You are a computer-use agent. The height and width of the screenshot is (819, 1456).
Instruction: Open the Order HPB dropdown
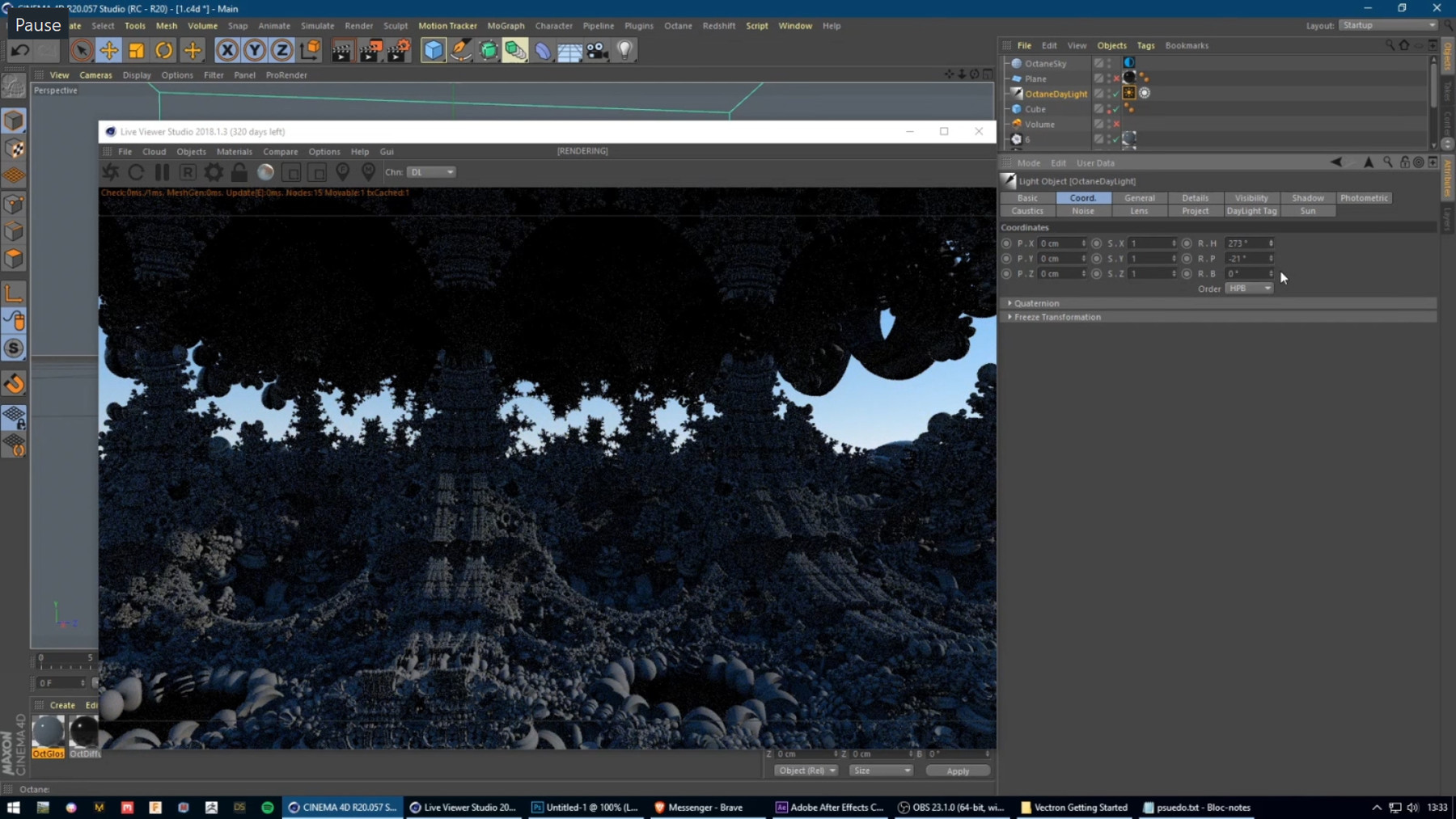(x=1249, y=288)
